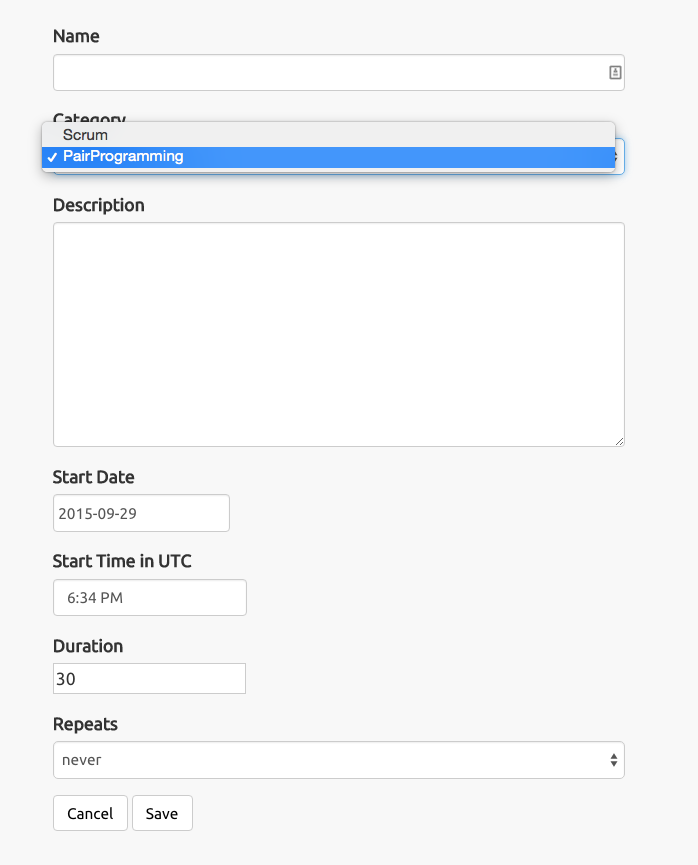Choose the Scrum category option
This screenshot has height=865, width=698.
click(x=85, y=135)
